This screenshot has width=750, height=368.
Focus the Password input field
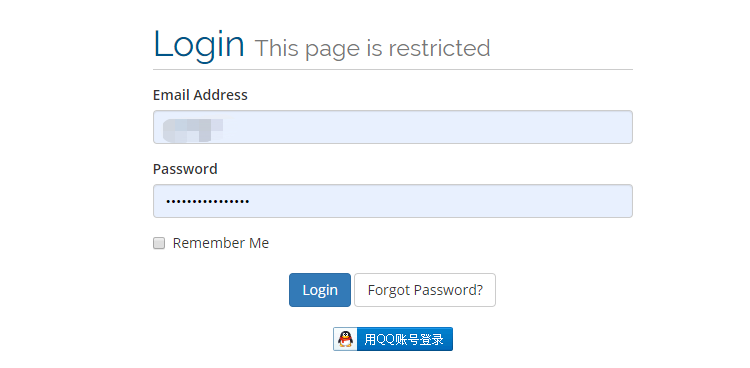coord(393,201)
